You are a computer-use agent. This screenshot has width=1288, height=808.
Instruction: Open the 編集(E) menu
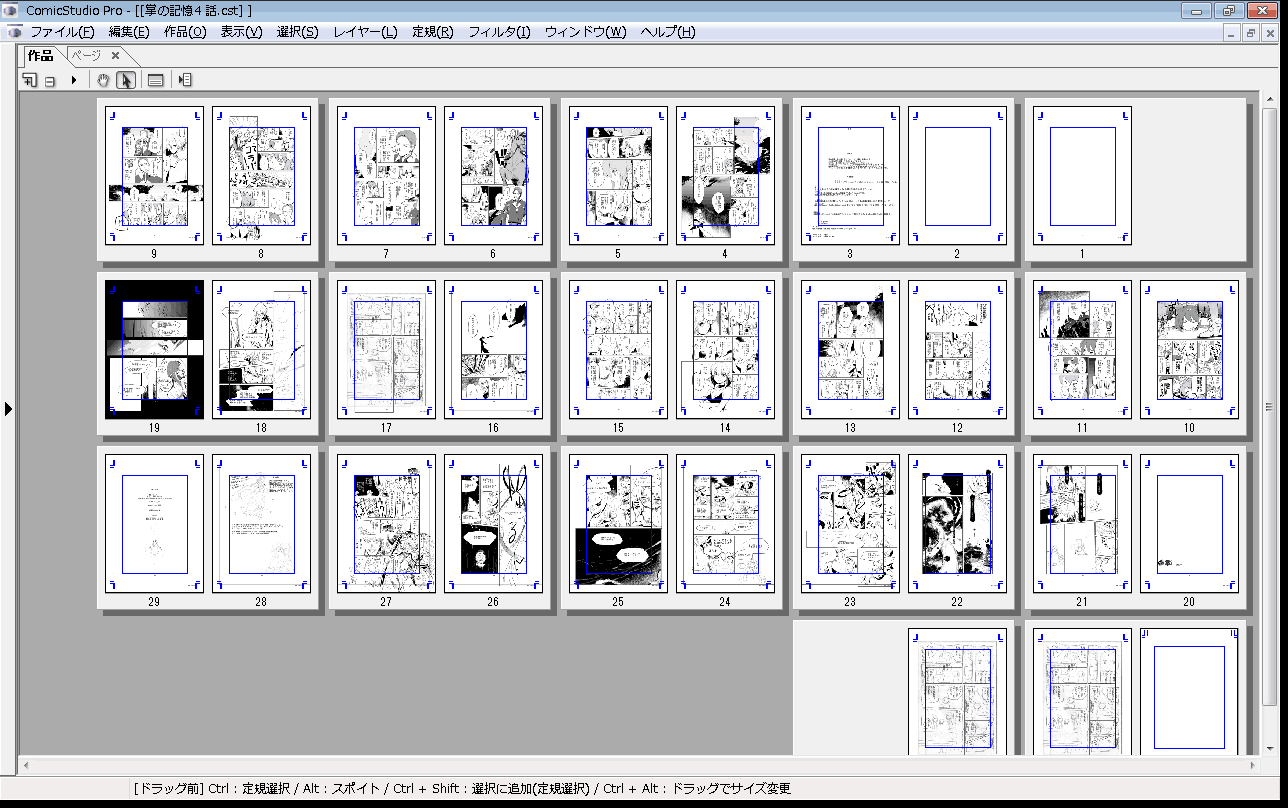coord(129,32)
